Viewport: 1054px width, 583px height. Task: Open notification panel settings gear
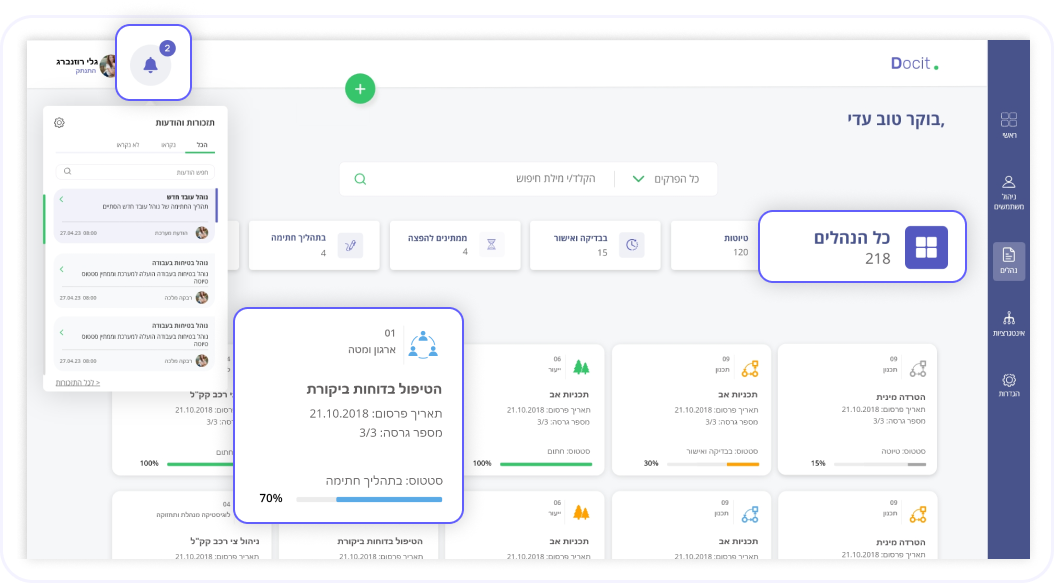coord(59,123)
